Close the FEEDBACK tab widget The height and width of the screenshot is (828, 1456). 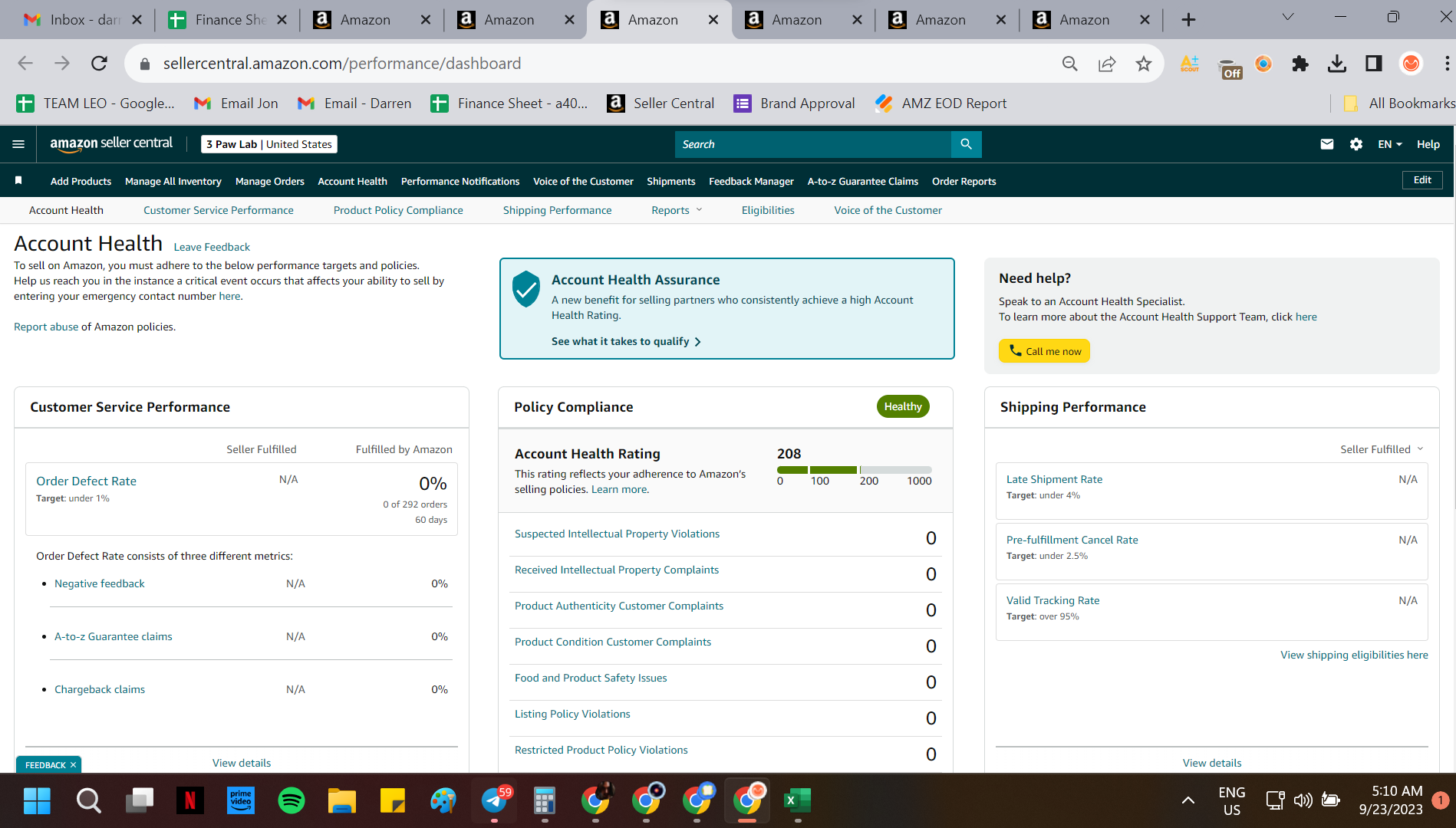click(x=73, y=765)
